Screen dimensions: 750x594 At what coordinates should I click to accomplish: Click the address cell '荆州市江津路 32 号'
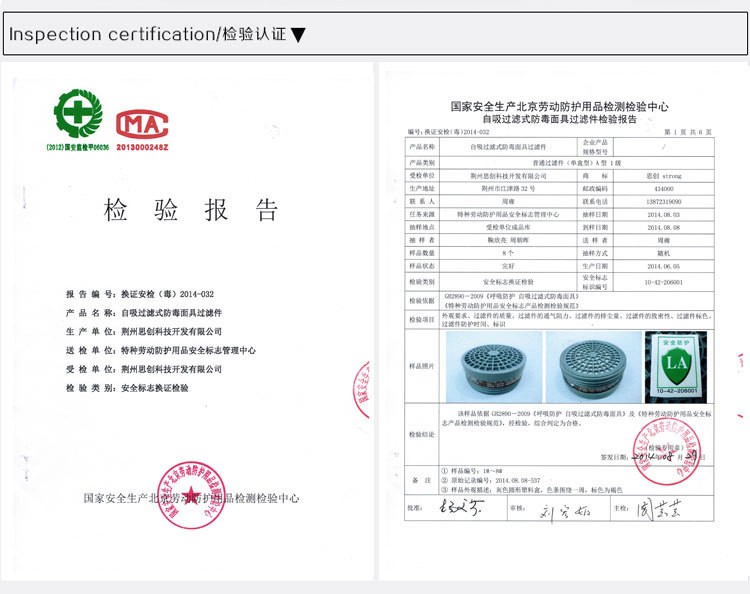[508, 188]
